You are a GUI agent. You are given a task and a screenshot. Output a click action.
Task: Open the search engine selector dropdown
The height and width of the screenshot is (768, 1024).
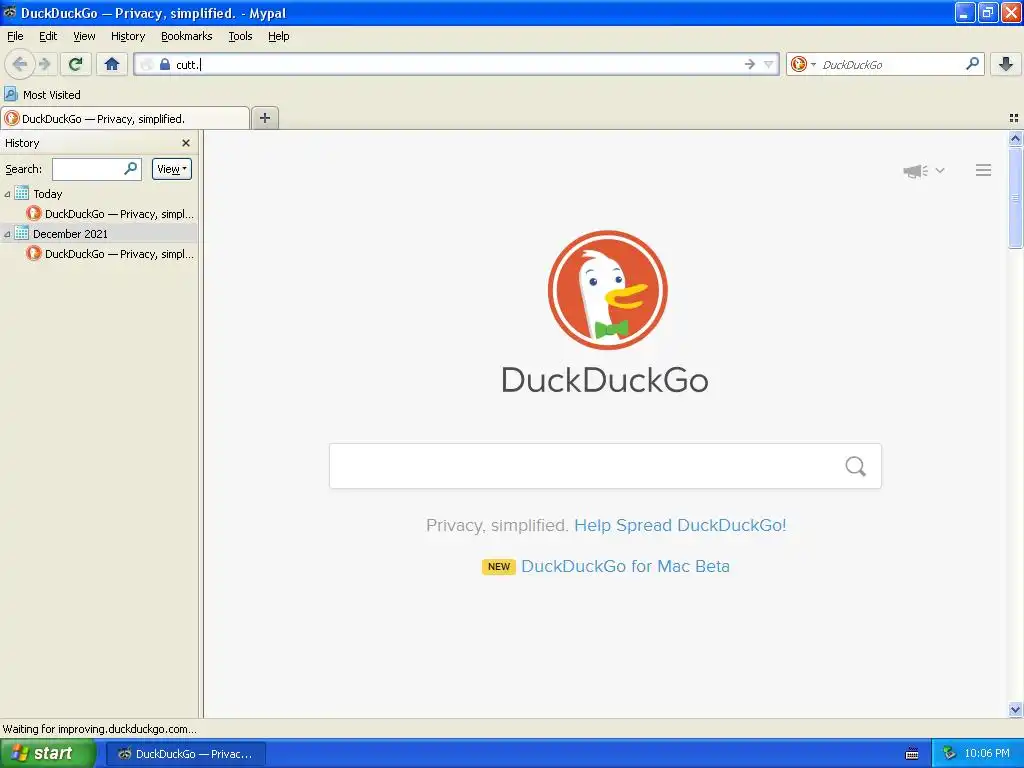pyautogui.click(x=803, y=64)
